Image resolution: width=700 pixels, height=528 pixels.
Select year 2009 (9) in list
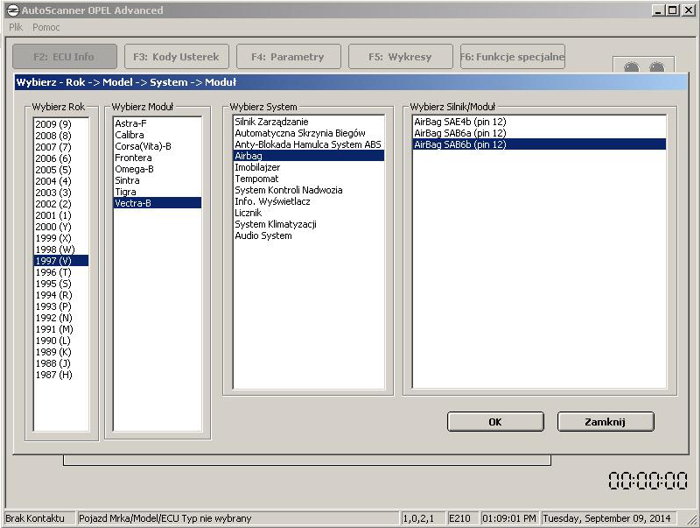coord(53,124)
